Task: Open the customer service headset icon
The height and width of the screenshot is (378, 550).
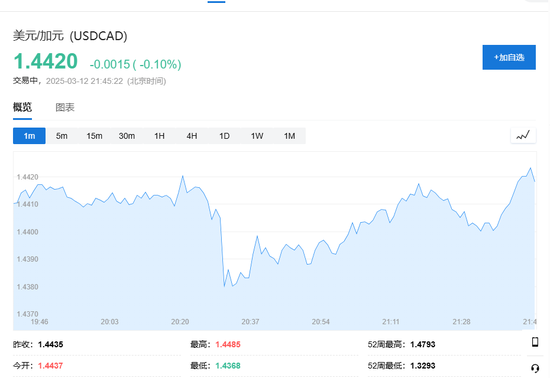Action: [535, 368]
